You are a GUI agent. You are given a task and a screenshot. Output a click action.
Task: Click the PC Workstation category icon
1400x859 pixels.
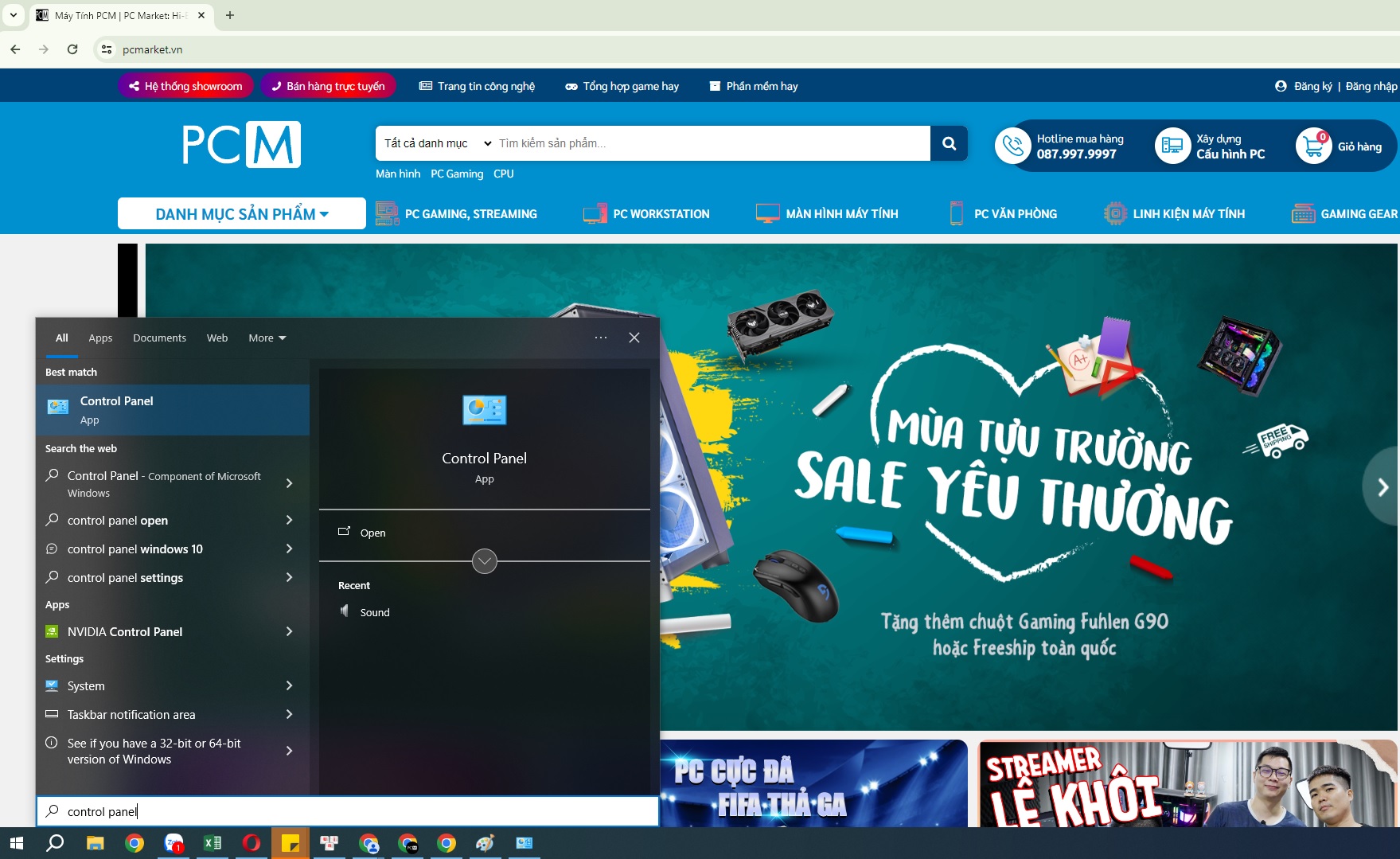click(595, 213)
